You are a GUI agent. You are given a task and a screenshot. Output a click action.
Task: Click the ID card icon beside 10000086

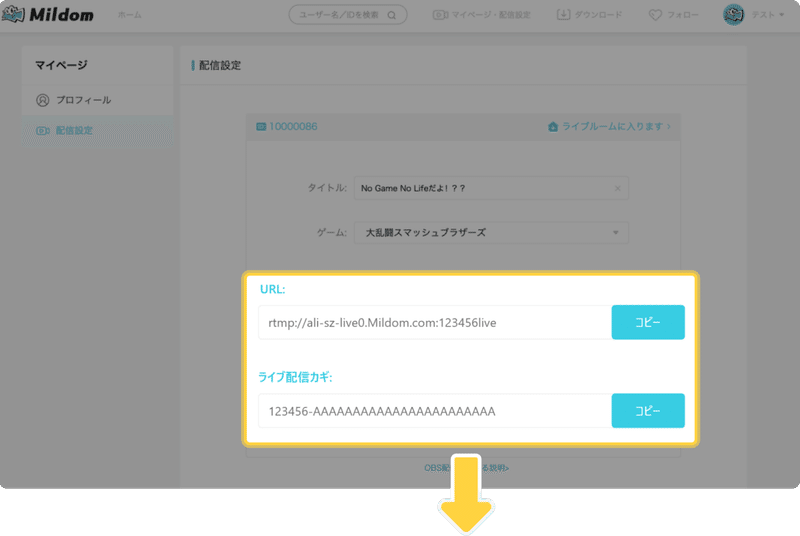tap(261, 126)
